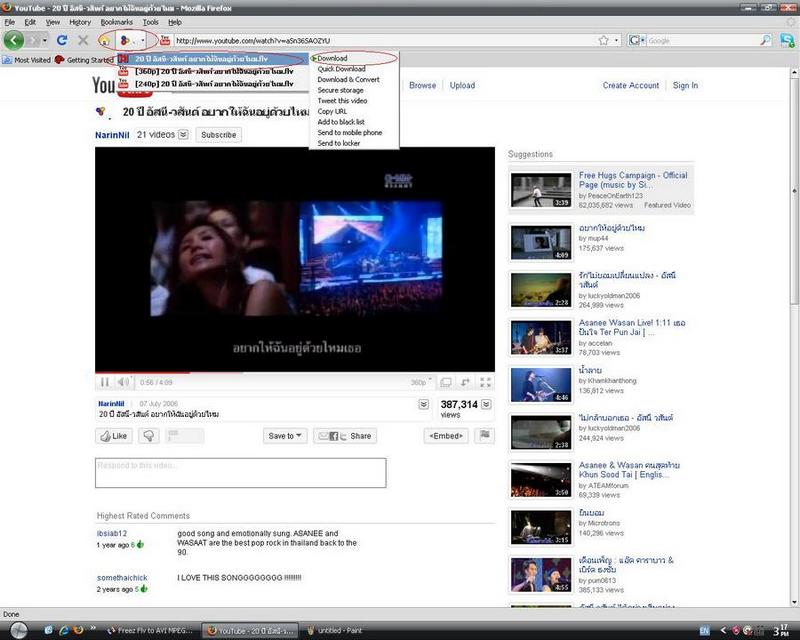Click the Create Account link
The width and height of the screenshot is (800, 640).
(x=631, y=85)
